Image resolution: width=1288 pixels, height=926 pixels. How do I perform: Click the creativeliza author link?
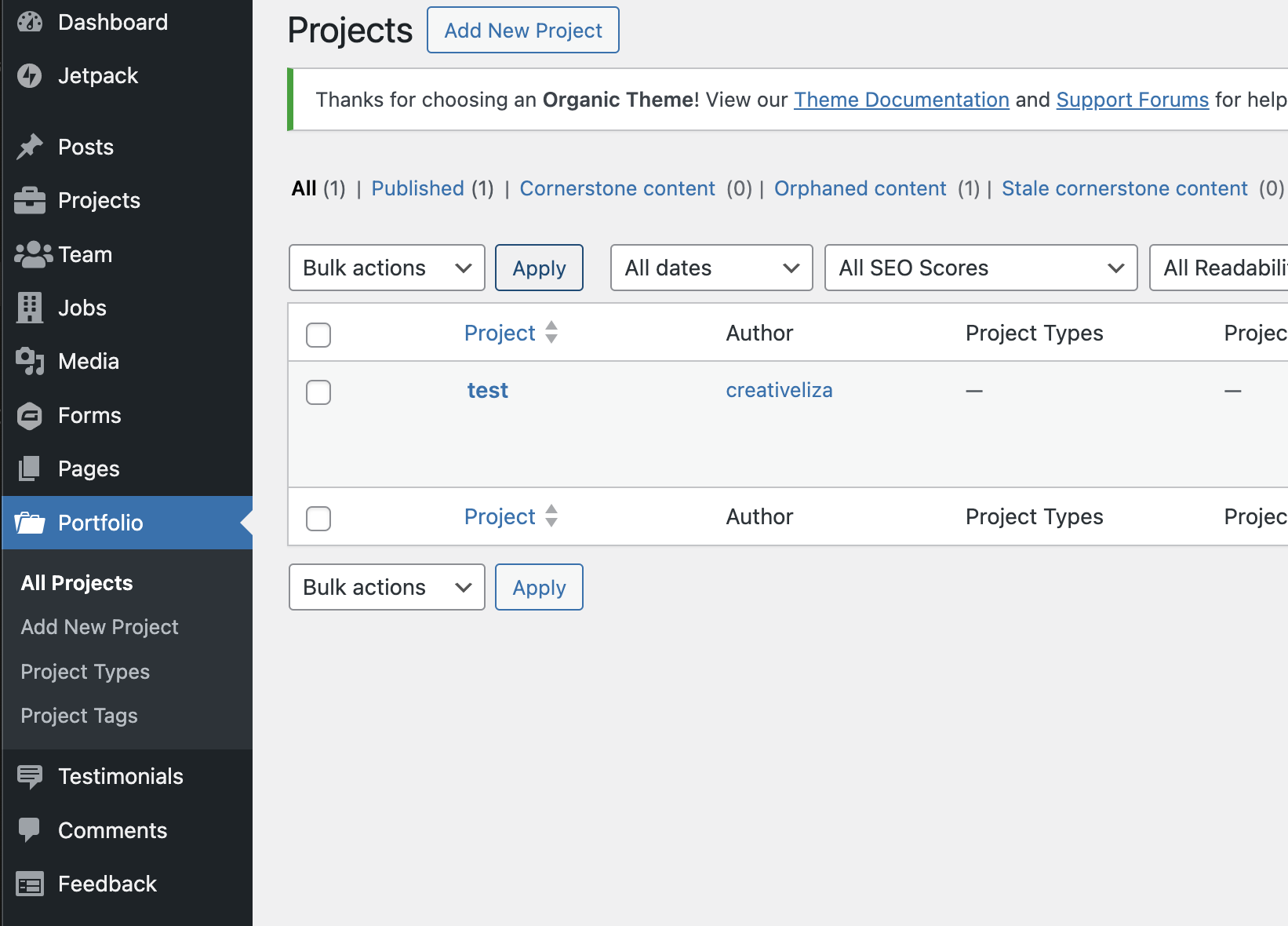tap(779, 390)
